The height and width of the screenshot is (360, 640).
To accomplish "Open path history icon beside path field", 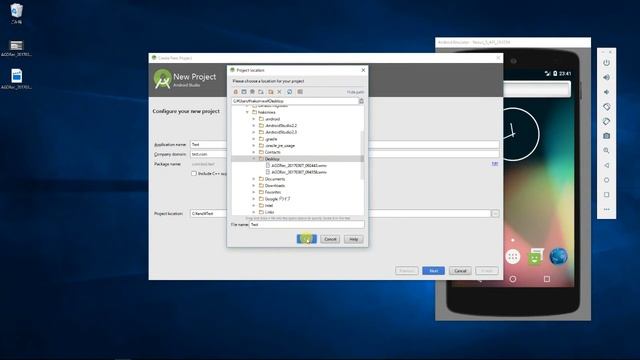I will [361, 101].
